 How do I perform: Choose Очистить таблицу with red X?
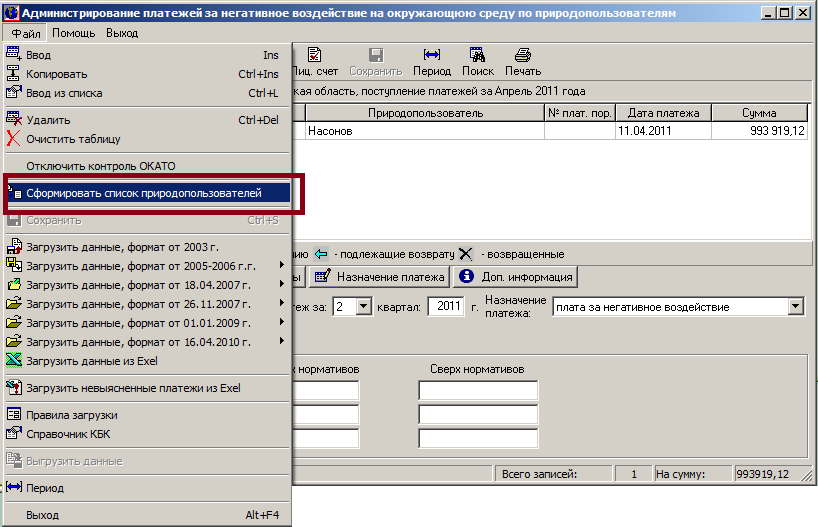pyautogui.click(x=73, y=139)
